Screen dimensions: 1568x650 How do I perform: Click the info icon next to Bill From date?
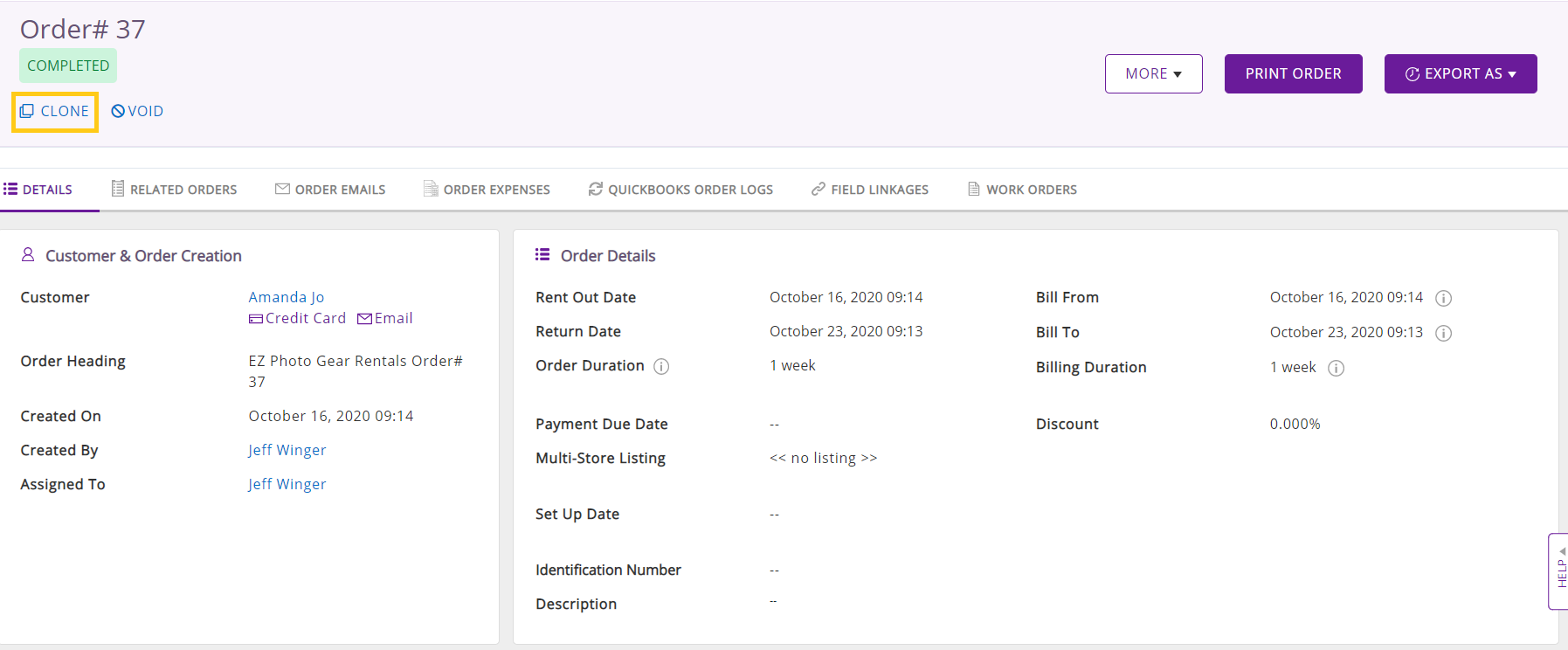(1444, 298)
